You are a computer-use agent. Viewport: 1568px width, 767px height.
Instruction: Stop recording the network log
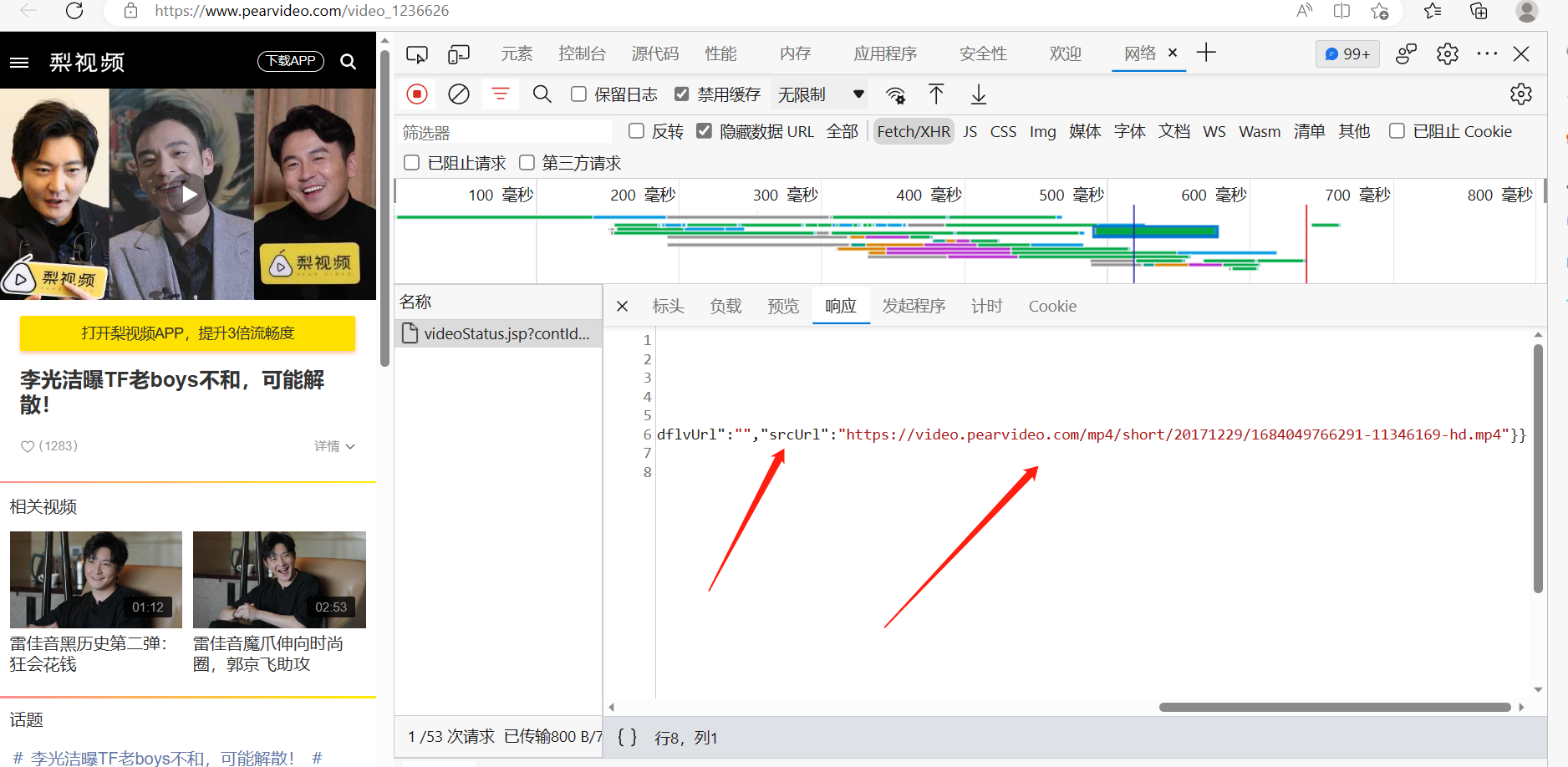[x=417, y=94]
